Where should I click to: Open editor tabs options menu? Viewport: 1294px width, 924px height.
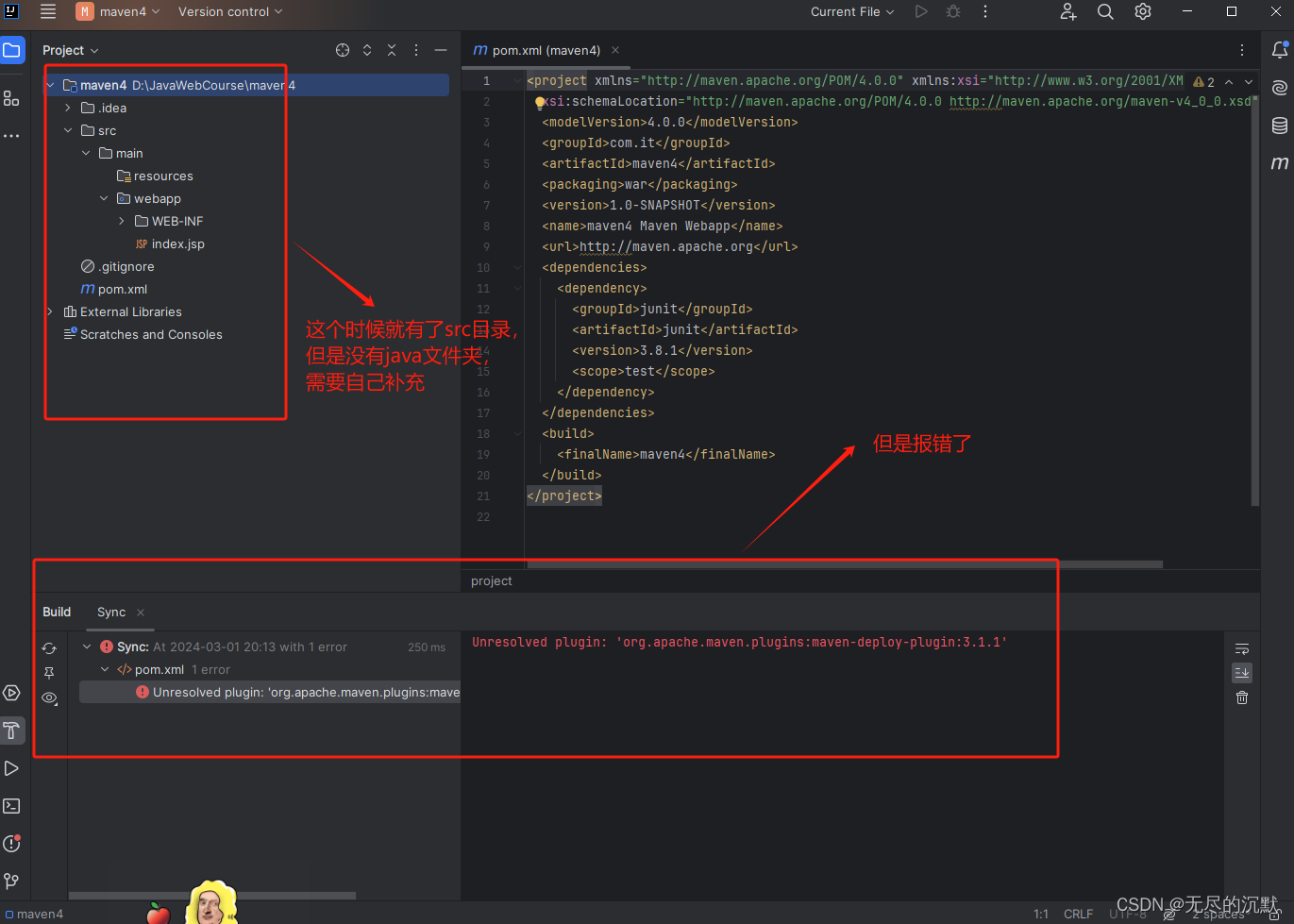1242,50
